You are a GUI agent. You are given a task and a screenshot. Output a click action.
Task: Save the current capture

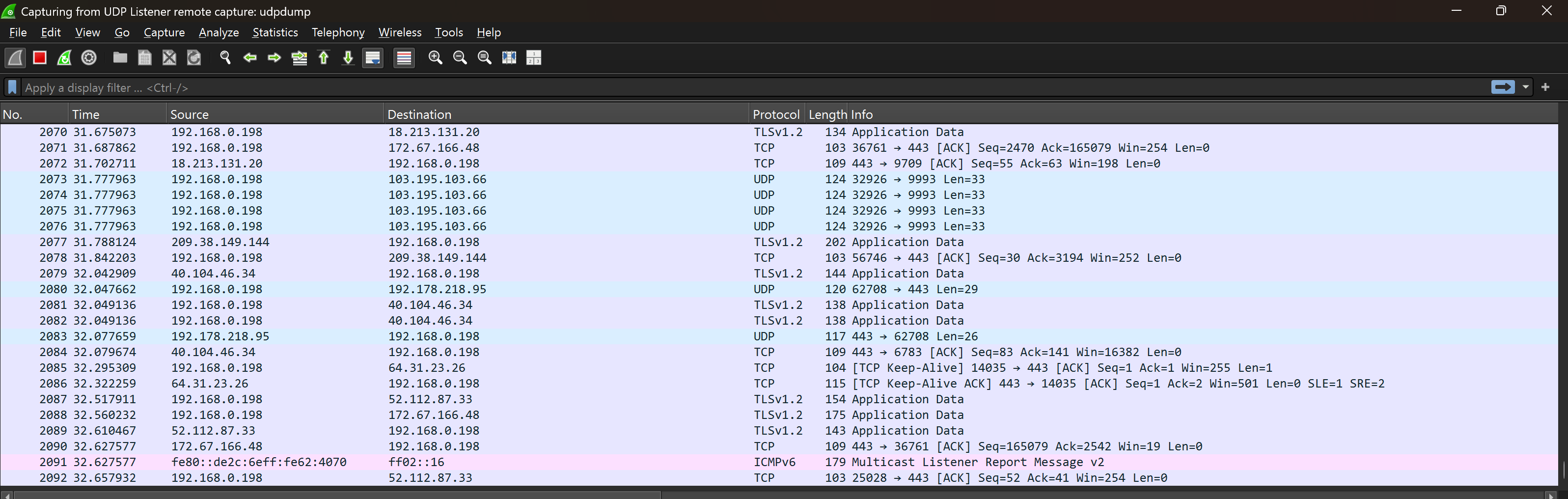[x=144, y=58]
